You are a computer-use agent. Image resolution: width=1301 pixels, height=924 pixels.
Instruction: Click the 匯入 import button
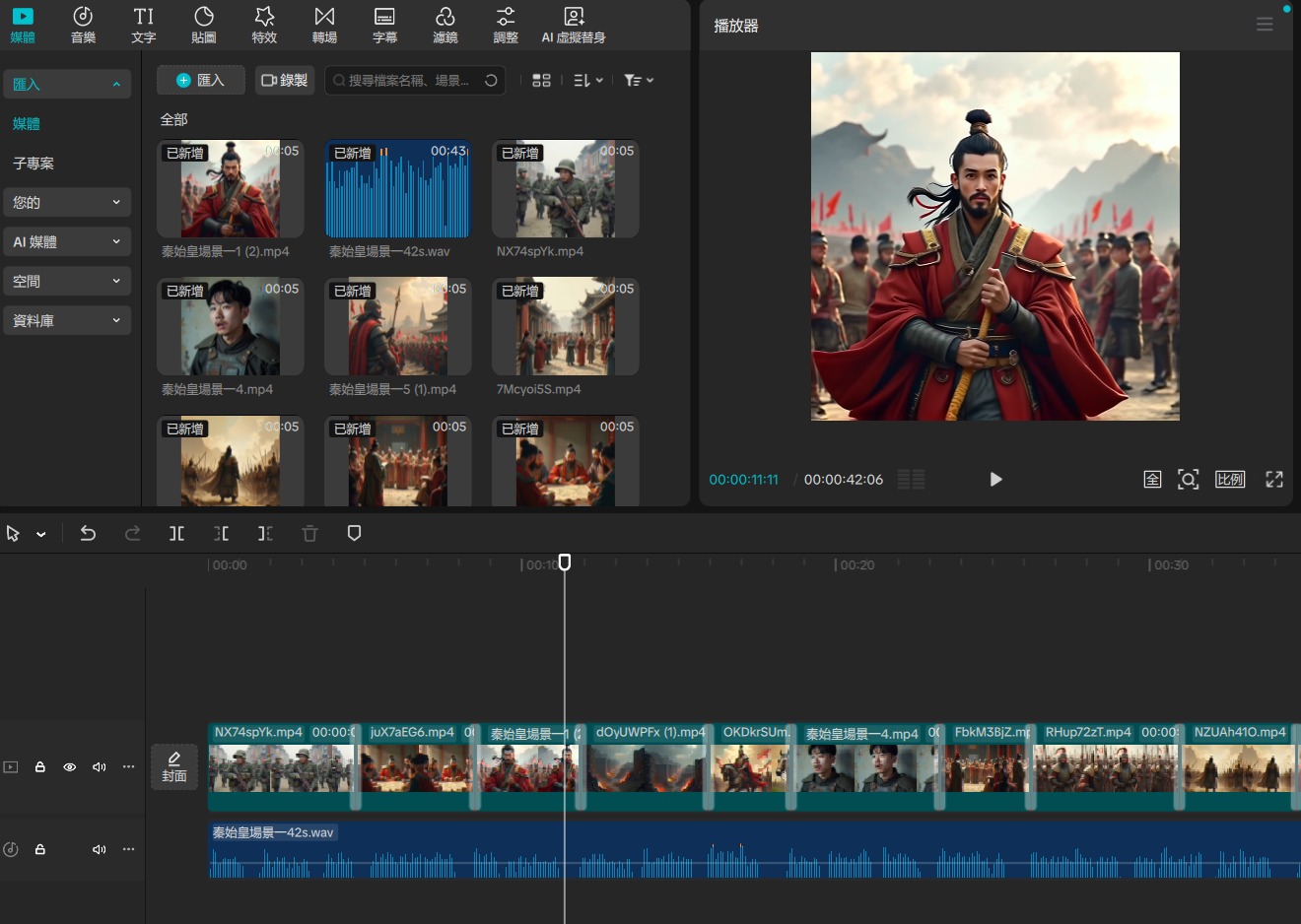(x=200, y=81)
